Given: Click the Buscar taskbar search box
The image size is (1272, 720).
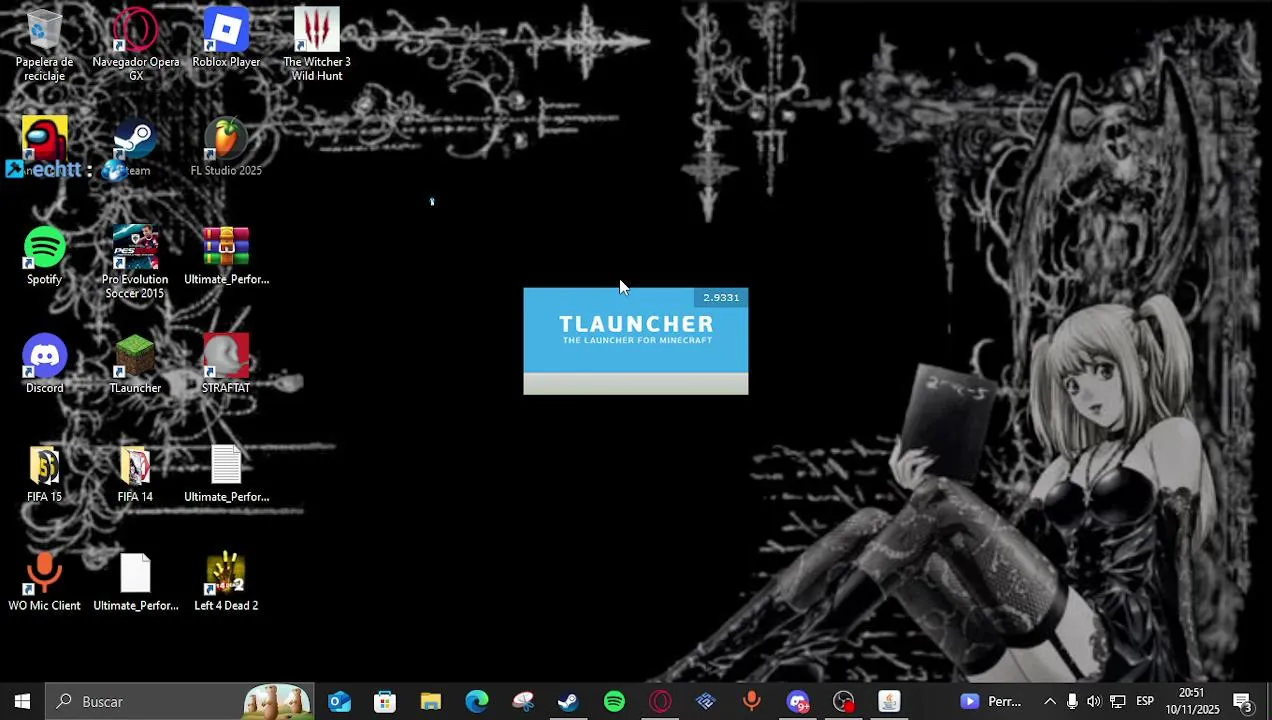Looking at the screenshot, I should pyautogui.click(x=180, y=702).
